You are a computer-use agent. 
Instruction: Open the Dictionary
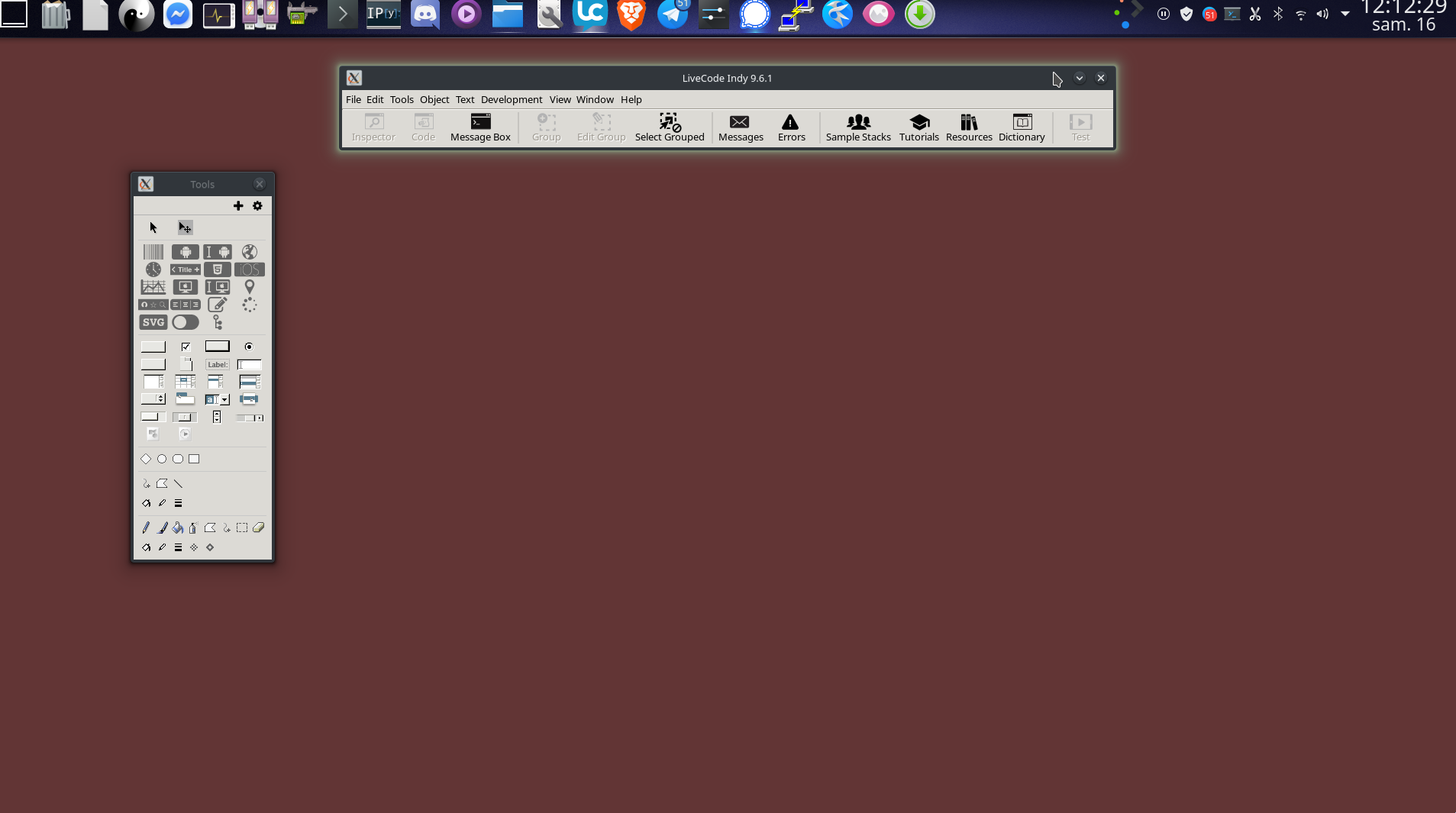(x=1022, y=127)
